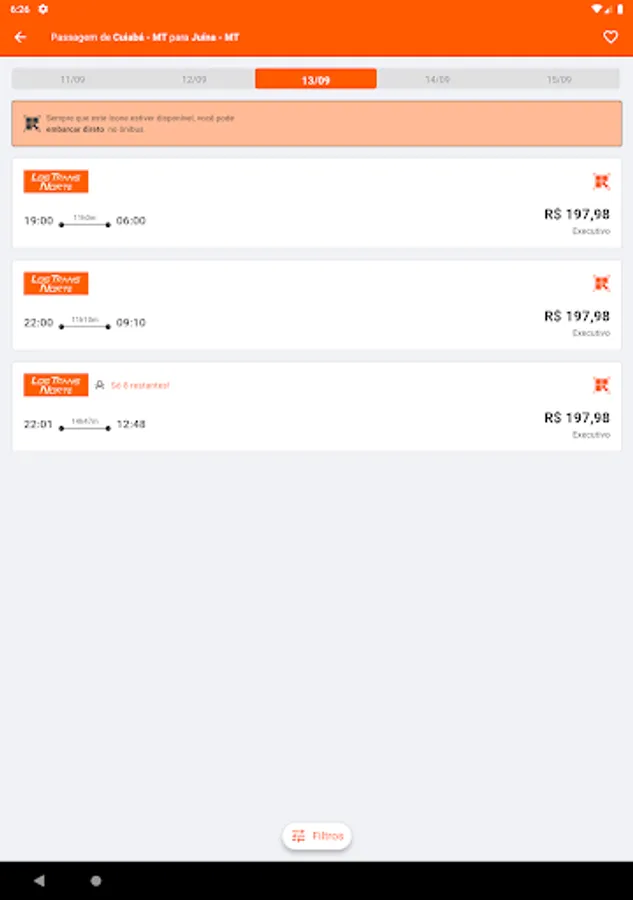Viewport: 633px width, 900px height.
Task: Tap the 19h0m journey duration timeline
Action: point(85,222)
